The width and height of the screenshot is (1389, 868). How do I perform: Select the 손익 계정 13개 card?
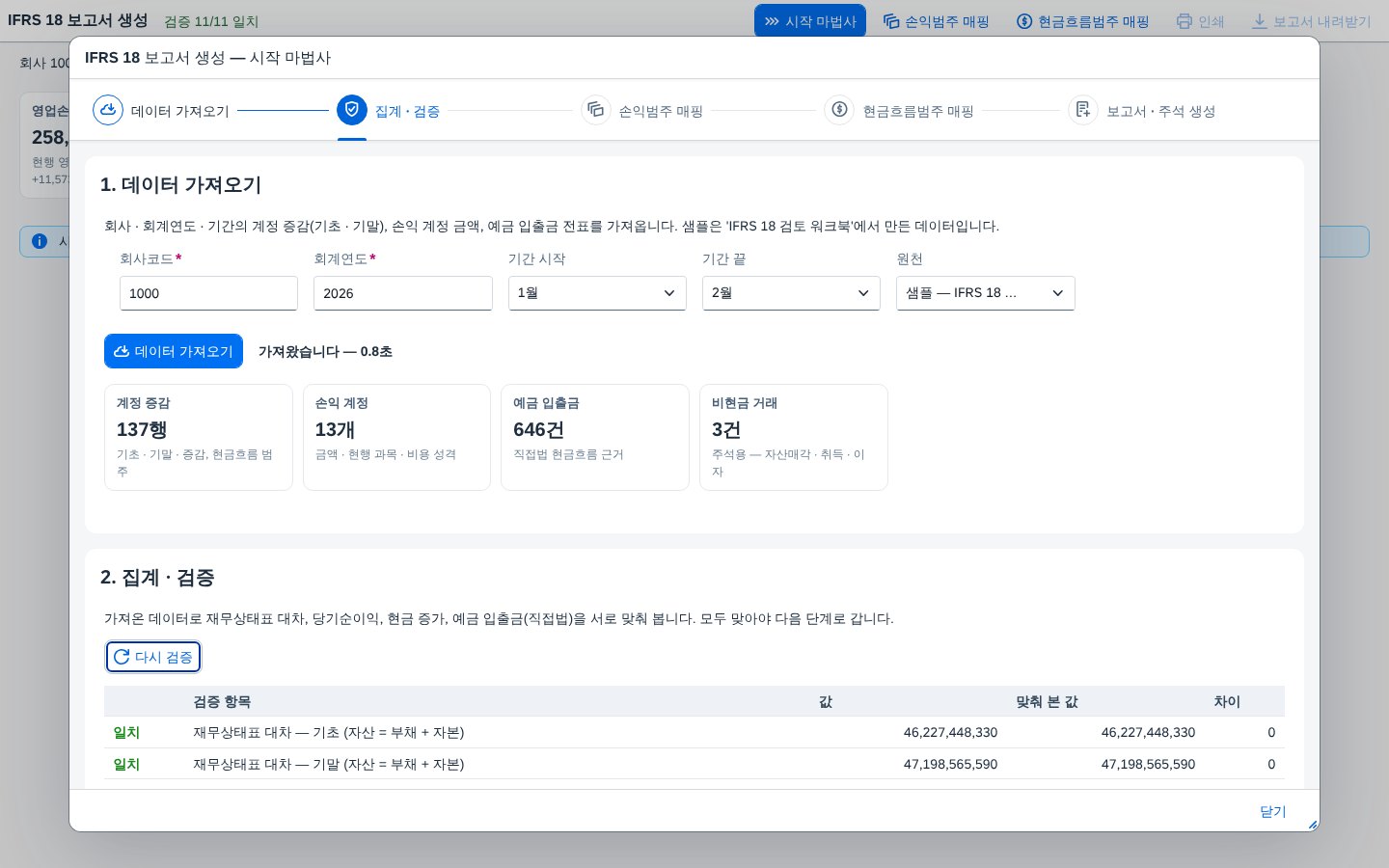[396, 437]
